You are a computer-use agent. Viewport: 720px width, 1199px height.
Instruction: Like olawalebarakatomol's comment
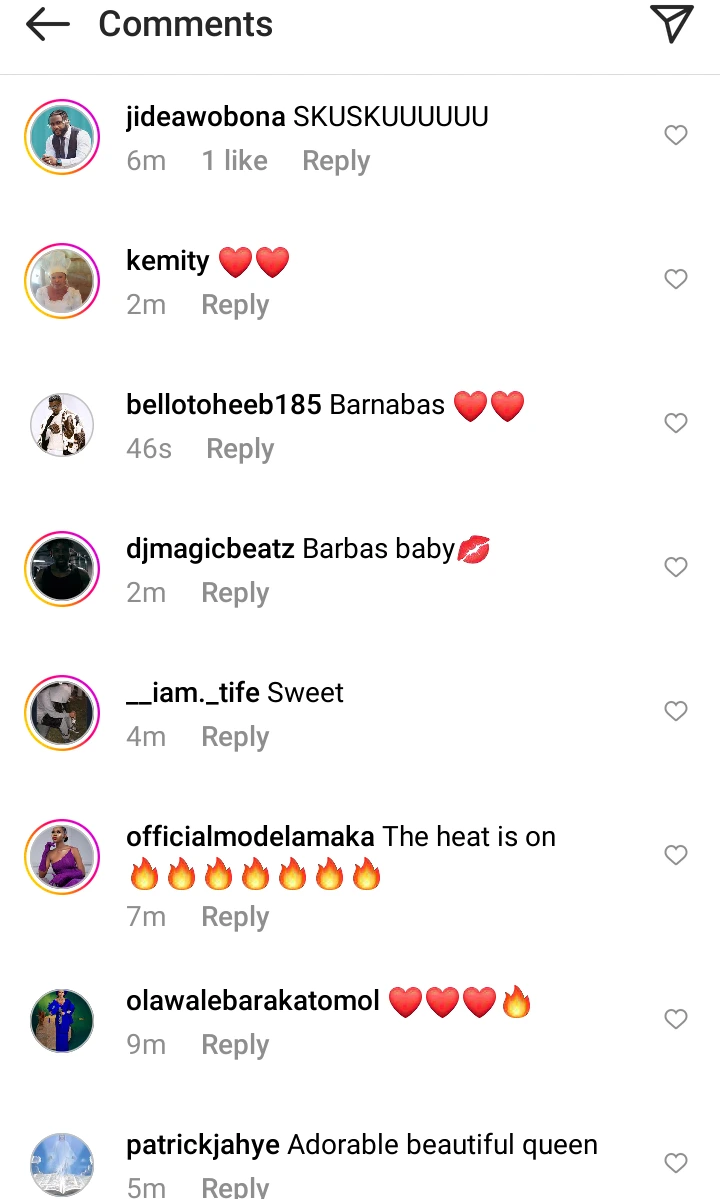[675, 1018]
